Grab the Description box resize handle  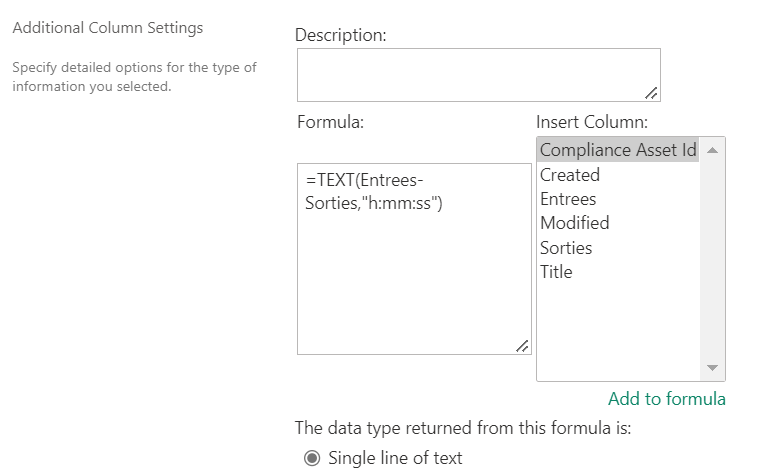point(651,93)
